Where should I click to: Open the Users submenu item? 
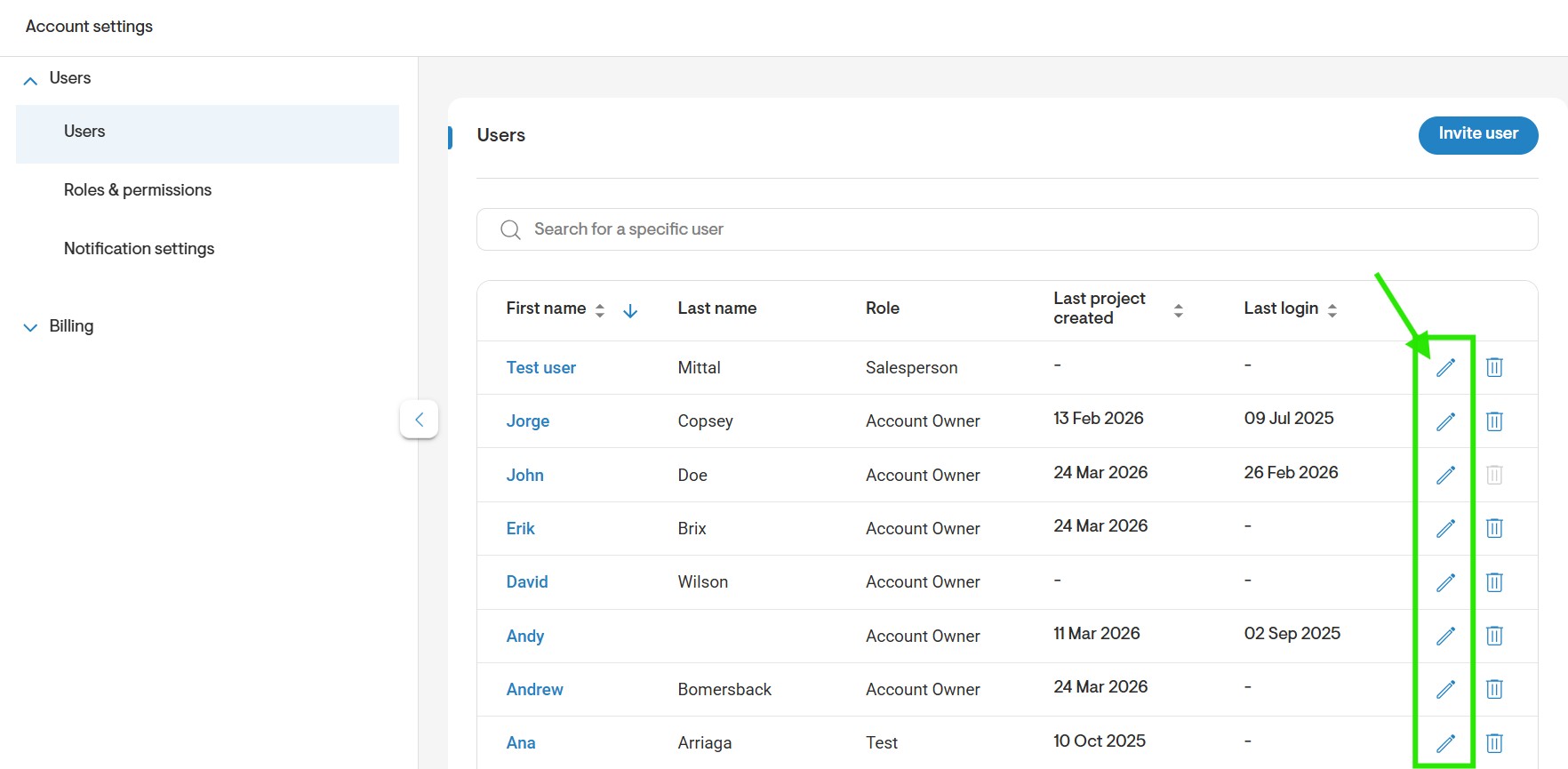(x=207, y=133)
